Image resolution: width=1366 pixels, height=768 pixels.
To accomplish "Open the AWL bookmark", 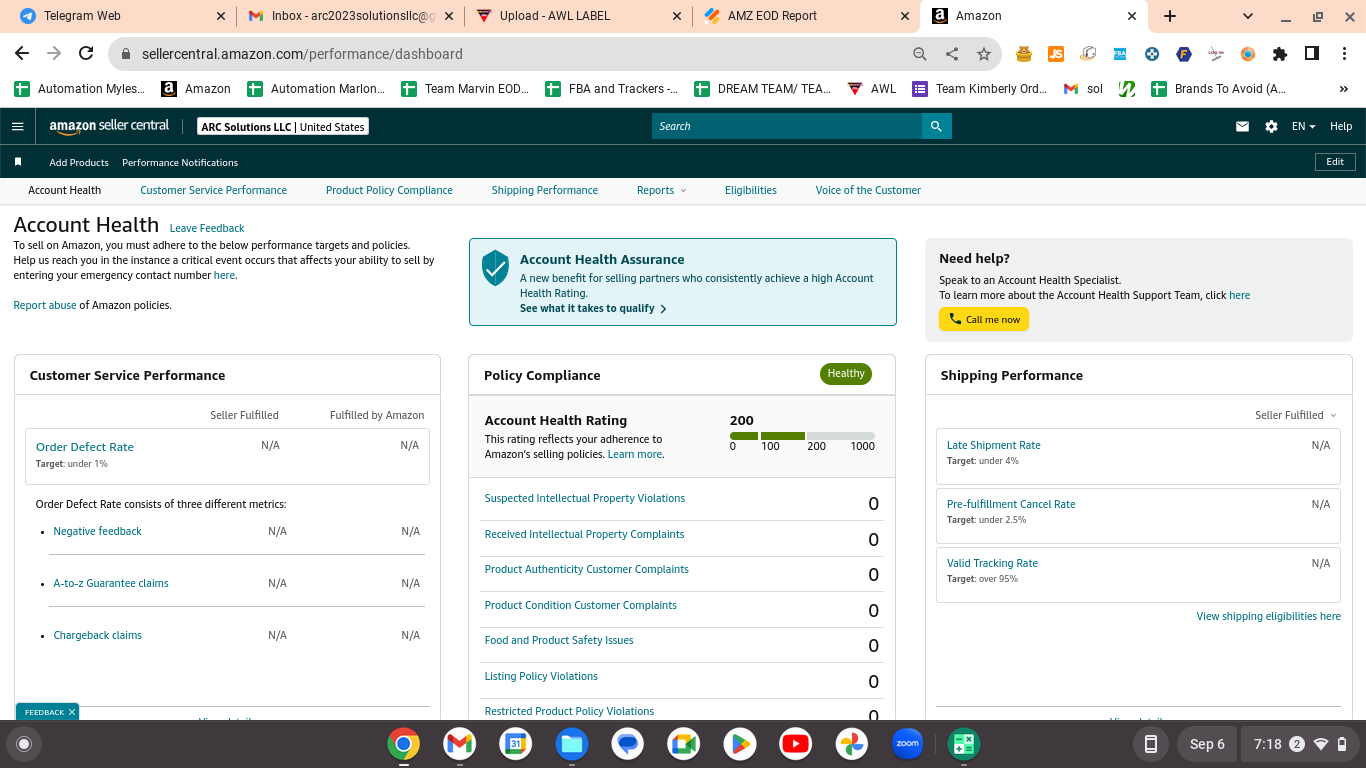I will [871, 89].
